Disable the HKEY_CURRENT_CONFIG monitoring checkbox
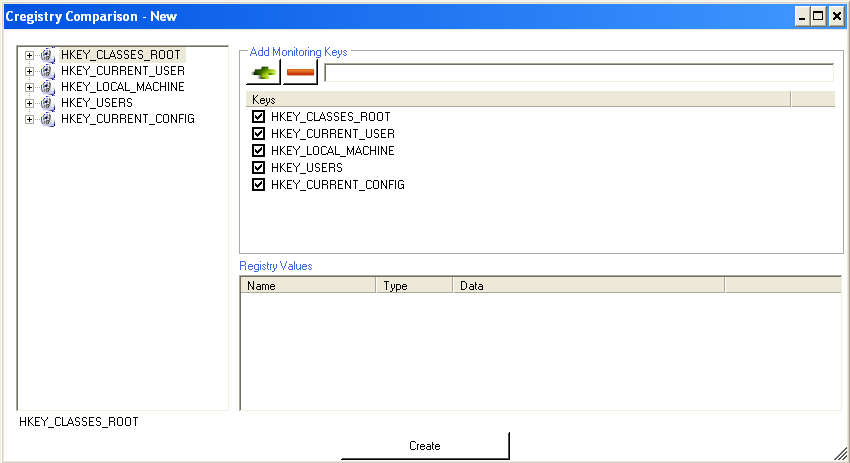The height and width of the screenshot is (463, 850). pyautogui.click(x=259, y=185)
